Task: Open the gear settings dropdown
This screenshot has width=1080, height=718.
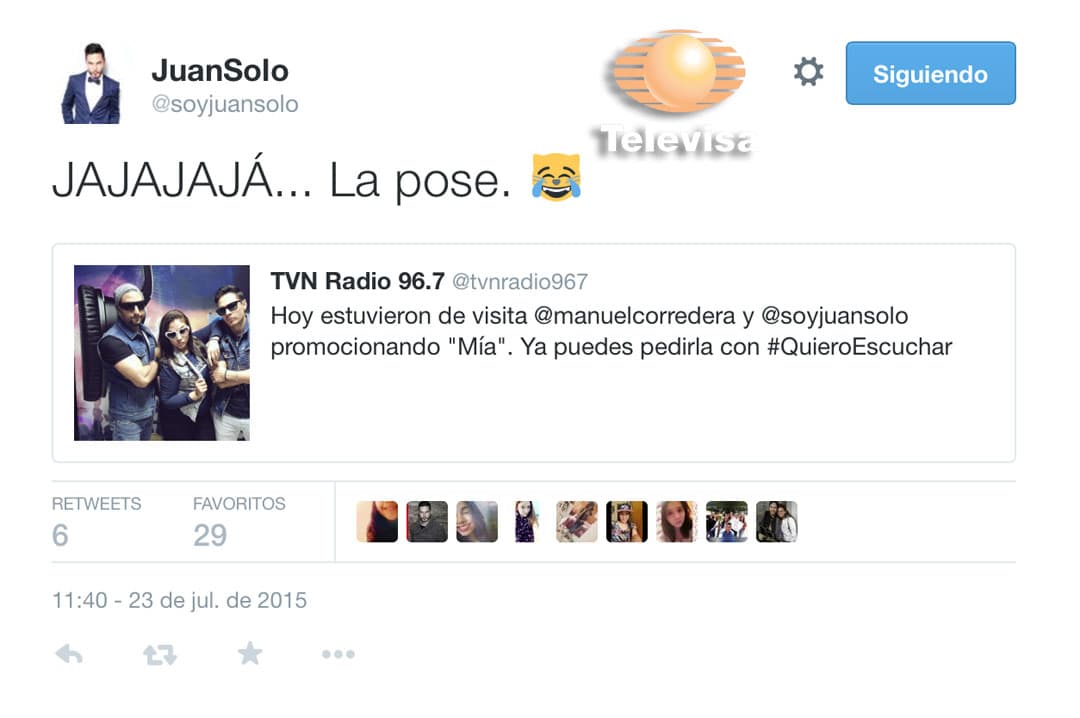Action: (808, 72)
